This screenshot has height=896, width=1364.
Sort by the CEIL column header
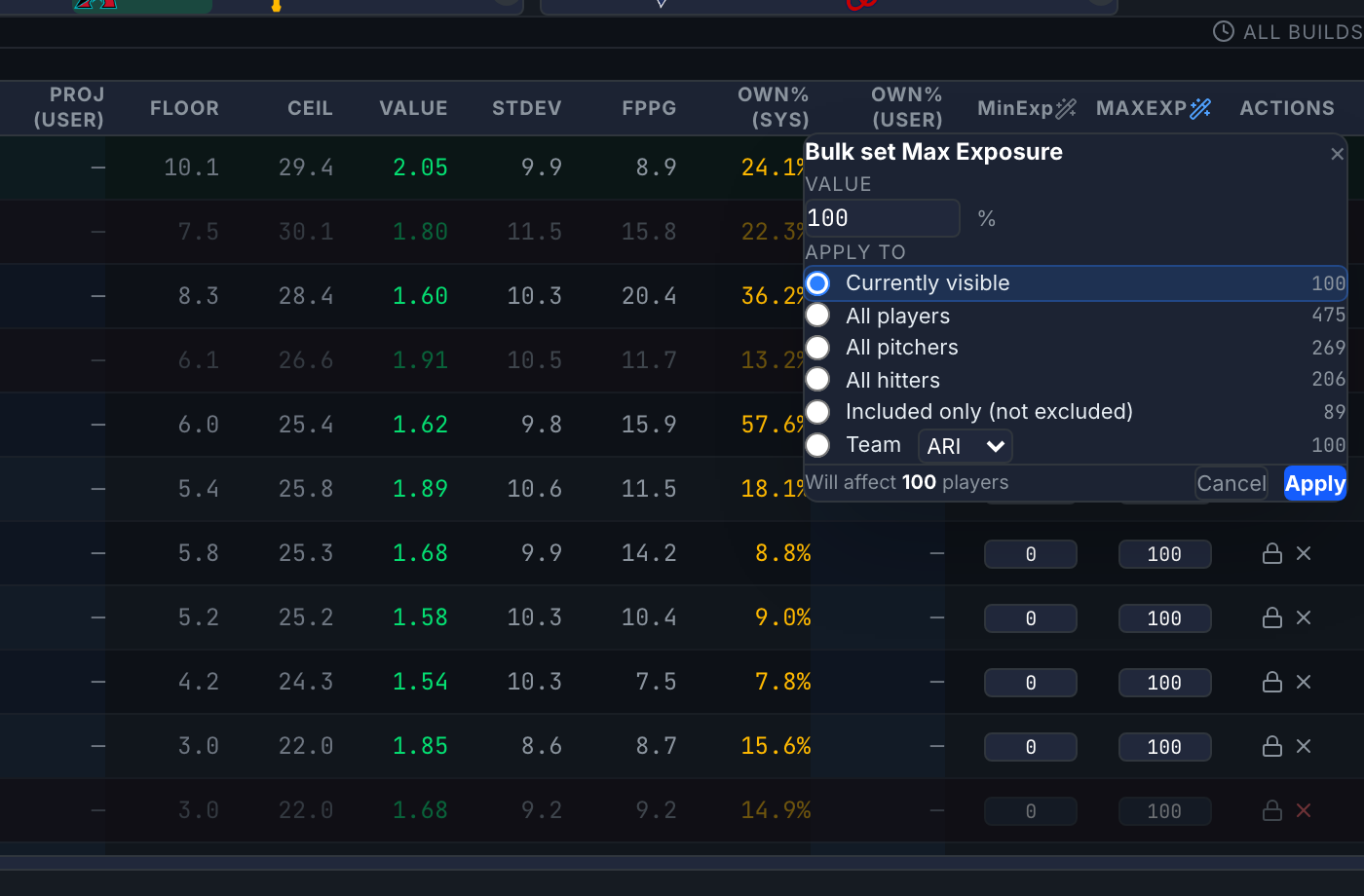[x=310, y=108]
